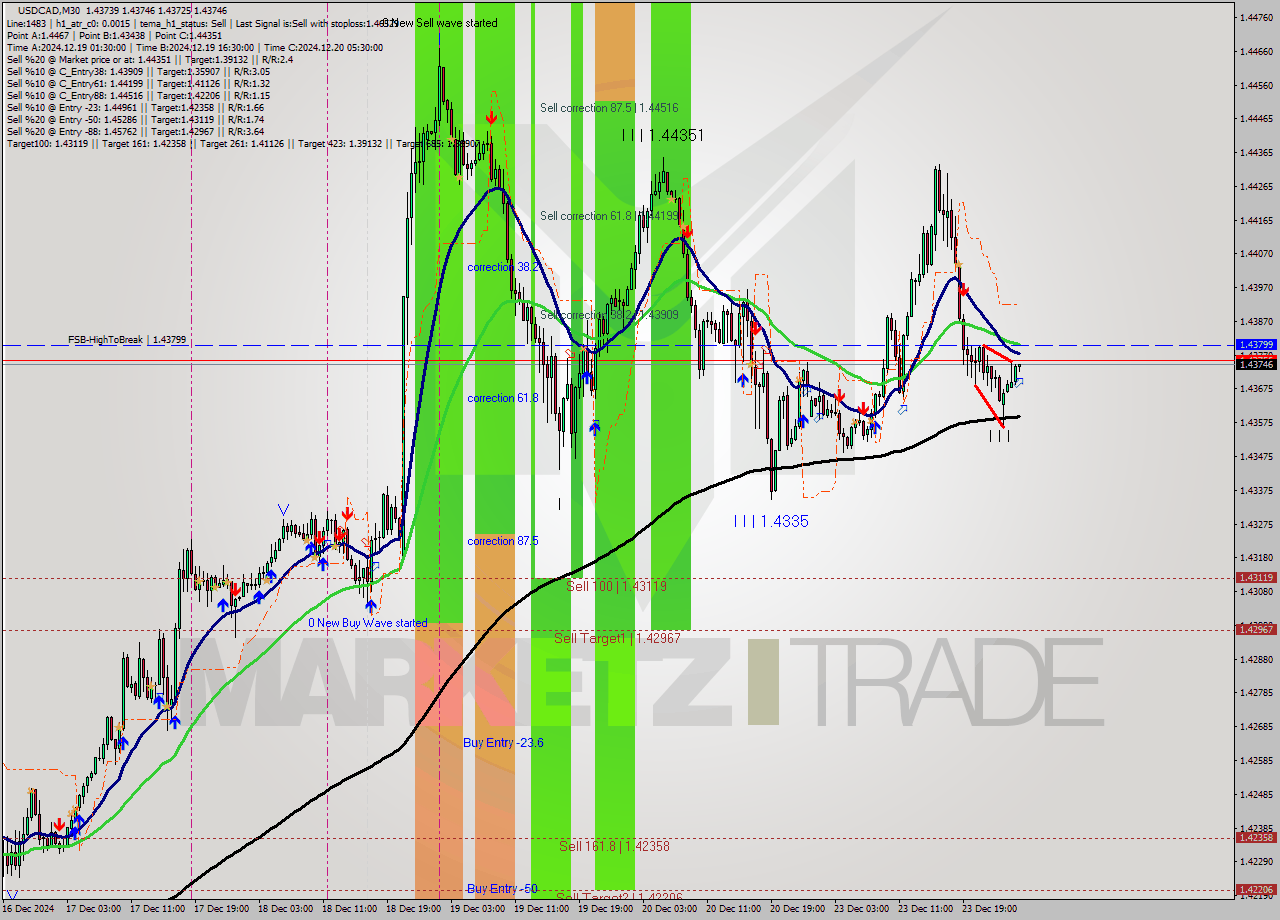1280x920 pixels.
Task: Click 'Sell correction 87.5 | 1.44516' label
Action: [x=609, y=108]
